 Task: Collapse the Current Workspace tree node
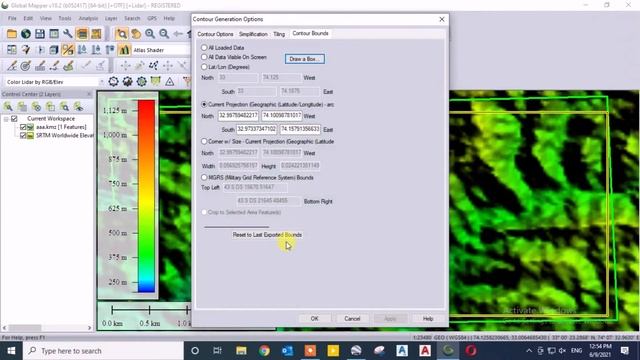click(6, 119)
